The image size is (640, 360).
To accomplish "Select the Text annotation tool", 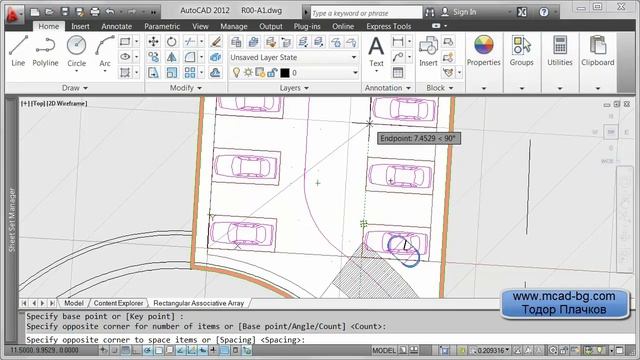I will click(x=376, y=51).
